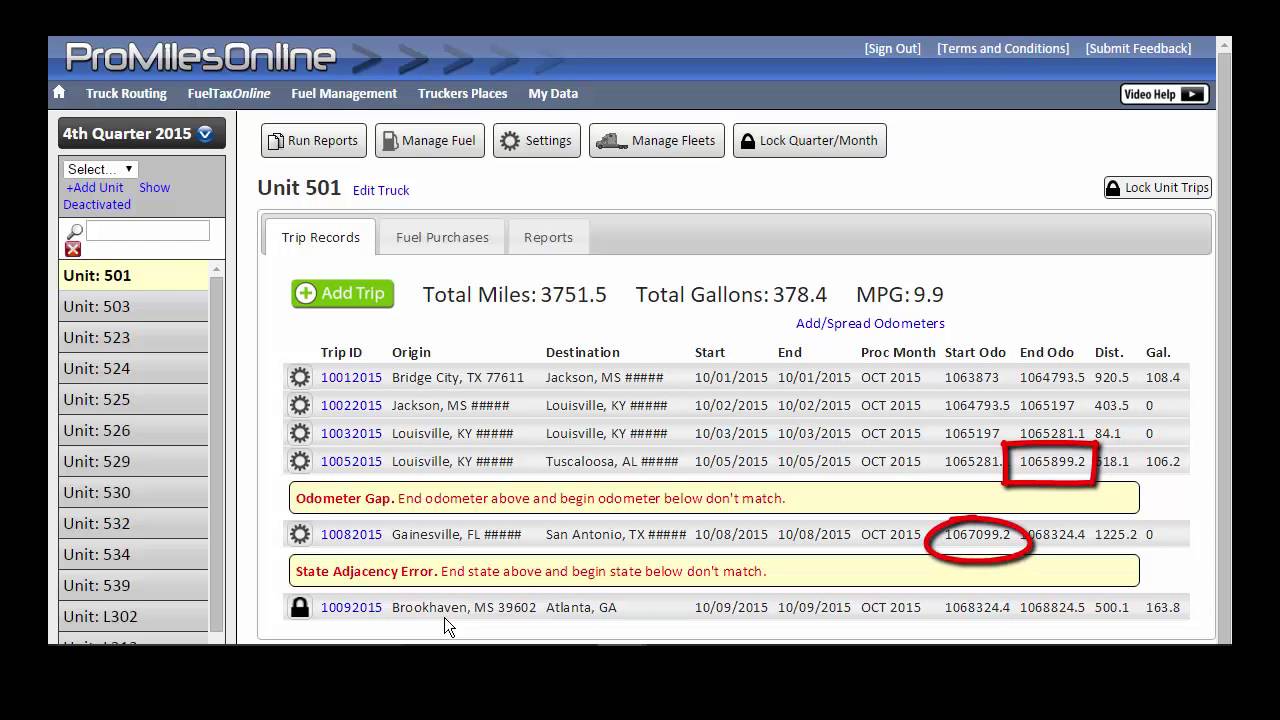Select Unit: 539 in the list
The width and height of the screenshot is (1280, 720).
(133, 585)
